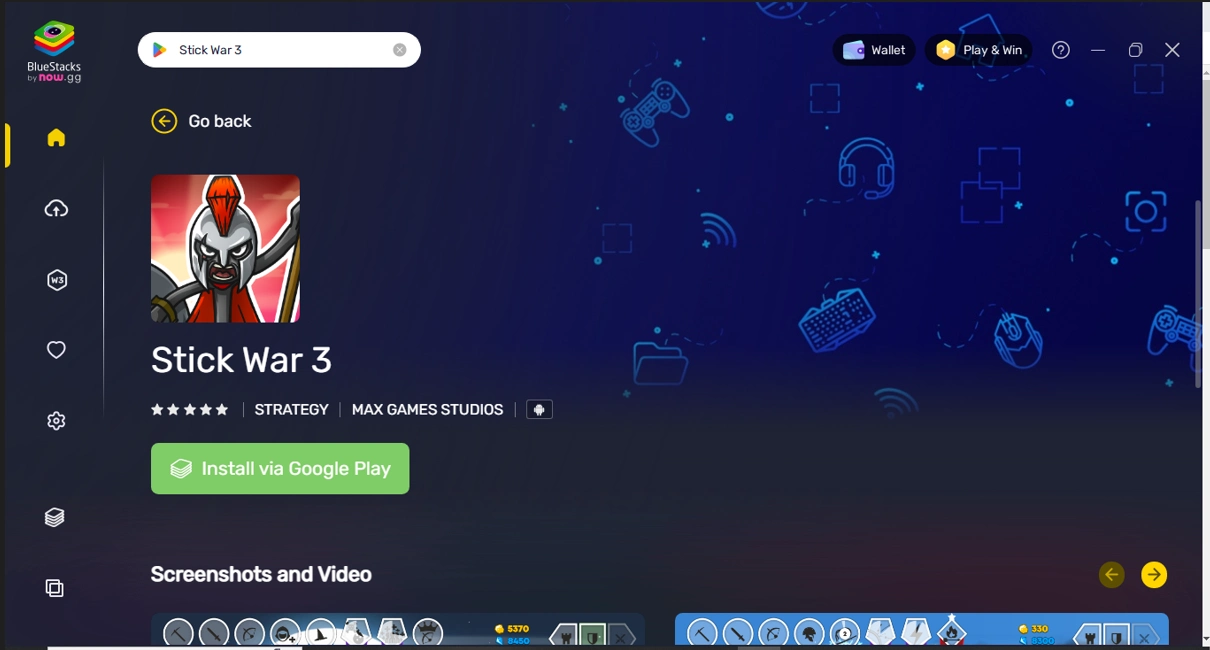Open the screenshot showing 330 gold
Image resolution: width=1210 pixels, height=650 pixels.
922,630
